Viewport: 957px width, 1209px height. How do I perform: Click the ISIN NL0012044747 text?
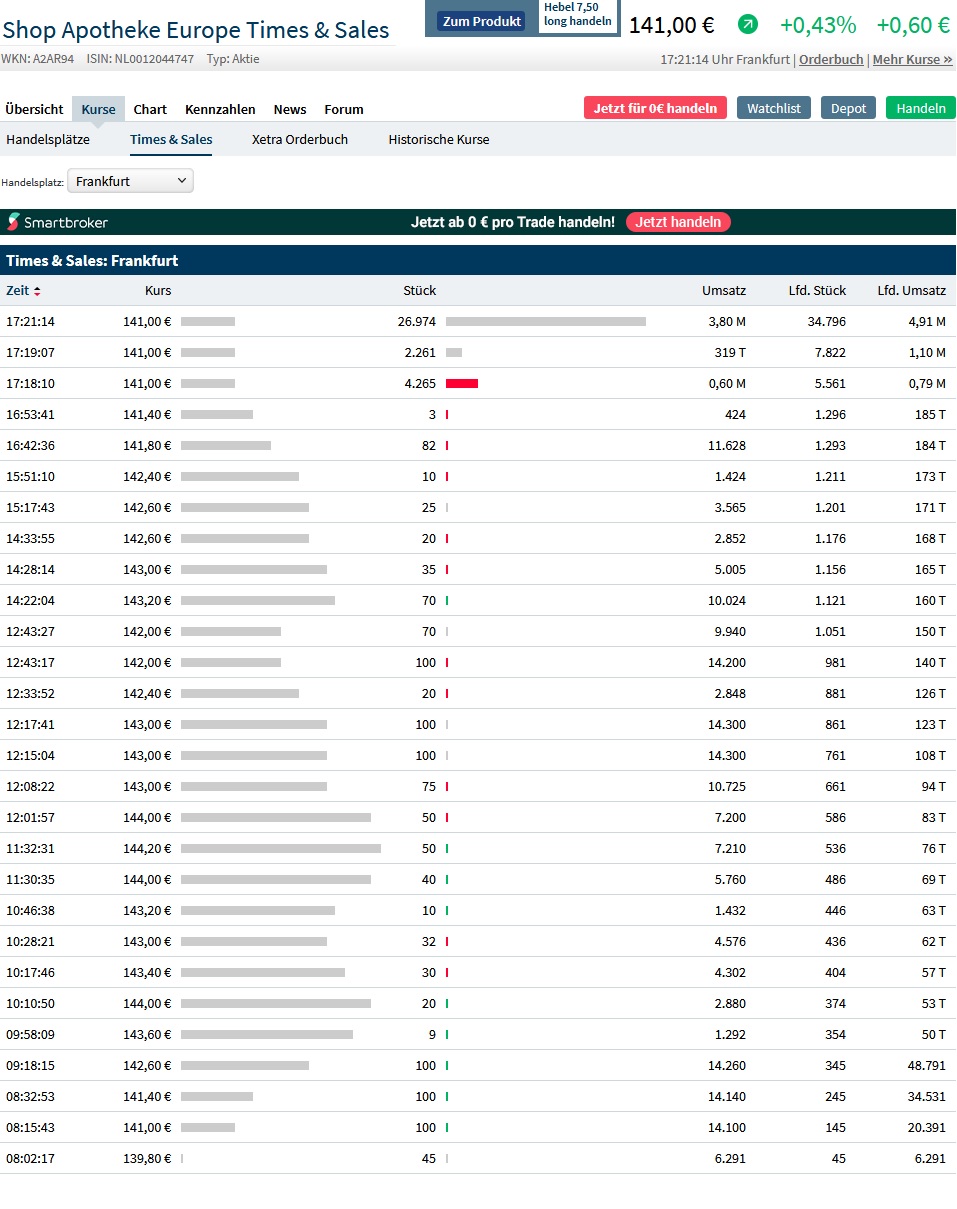point(140,59)
